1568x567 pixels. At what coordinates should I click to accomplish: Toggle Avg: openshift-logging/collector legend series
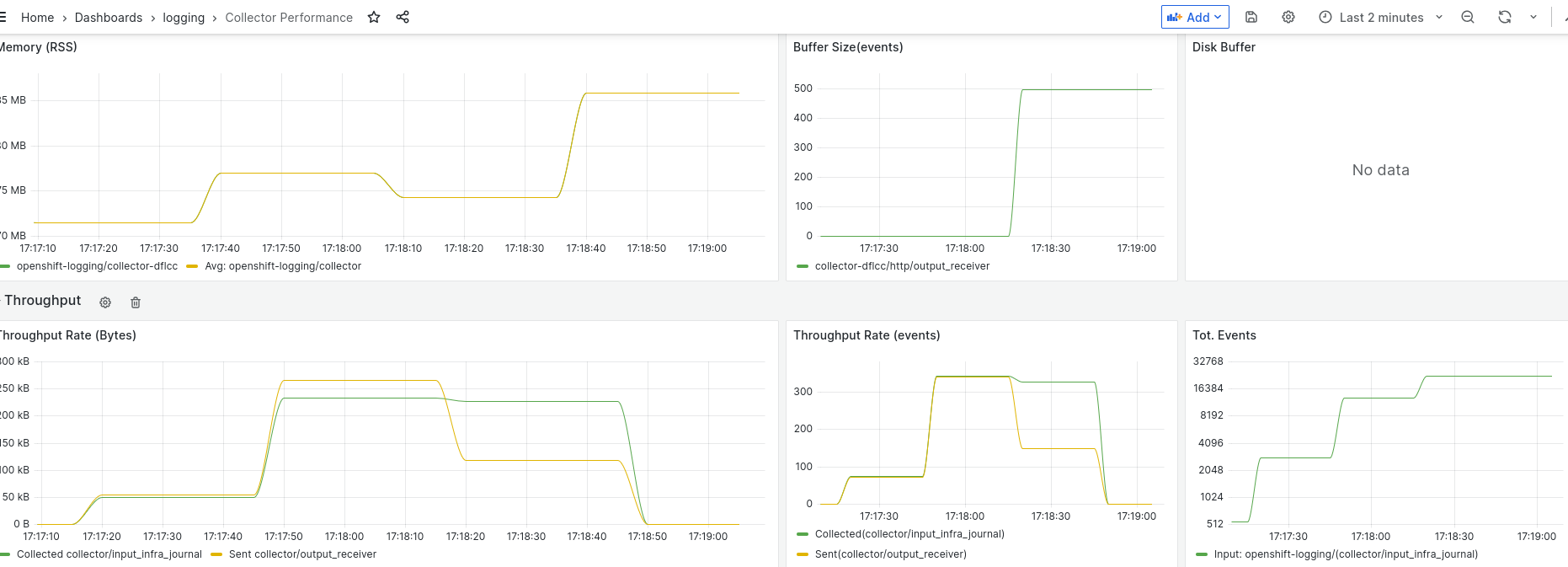[x=283, y=266]
